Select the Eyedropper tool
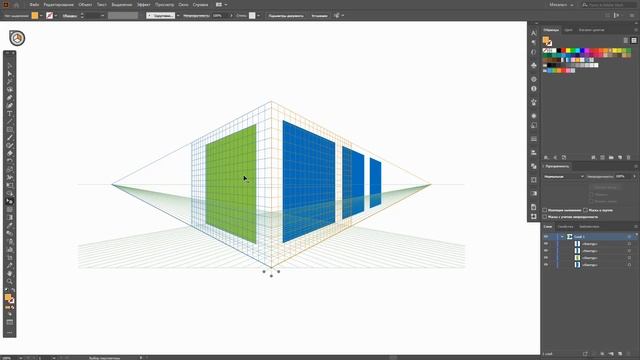The image size is (640, 360). 9,225
